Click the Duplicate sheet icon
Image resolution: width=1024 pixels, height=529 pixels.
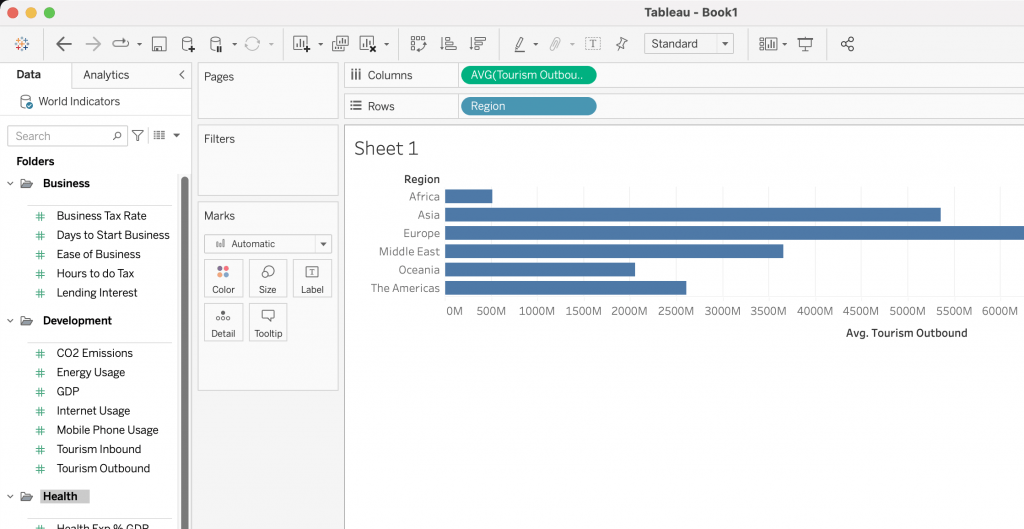coord(340,44)
